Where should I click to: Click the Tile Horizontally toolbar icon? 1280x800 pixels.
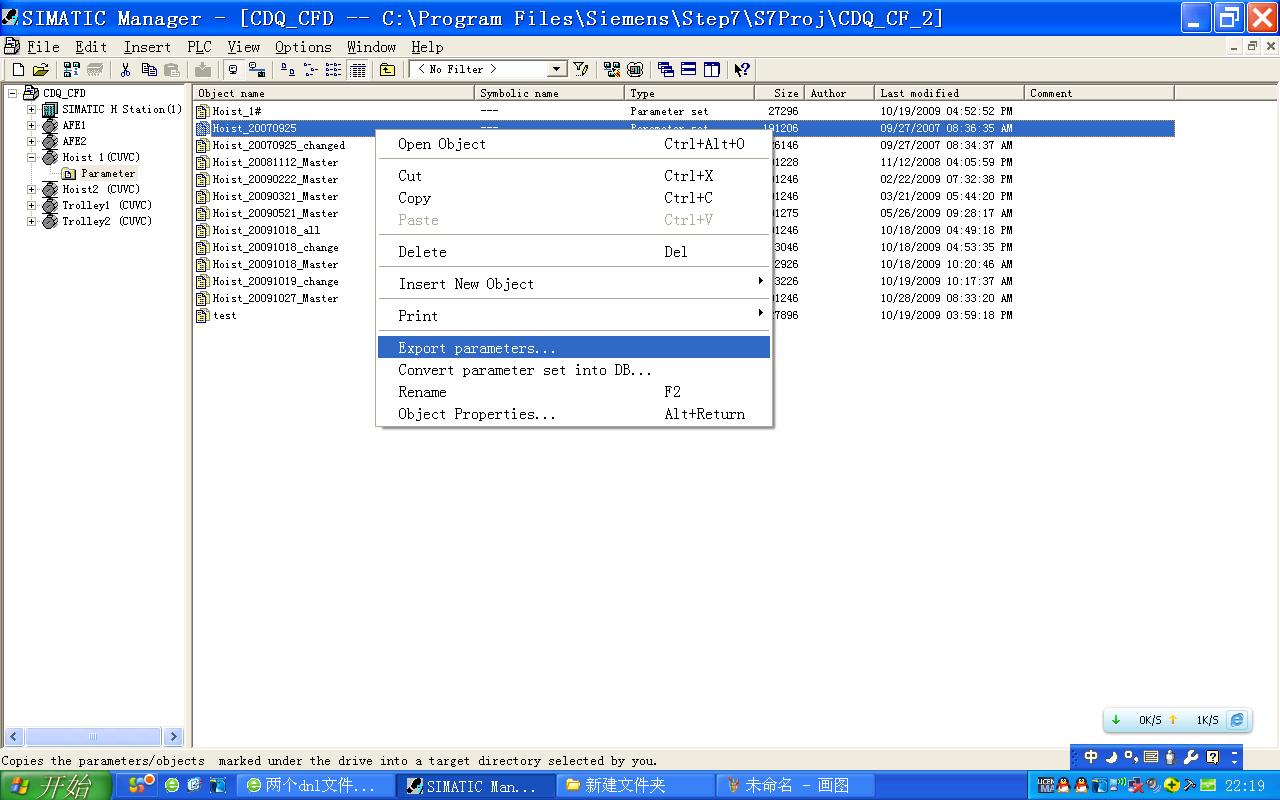(x=689, y=69)
